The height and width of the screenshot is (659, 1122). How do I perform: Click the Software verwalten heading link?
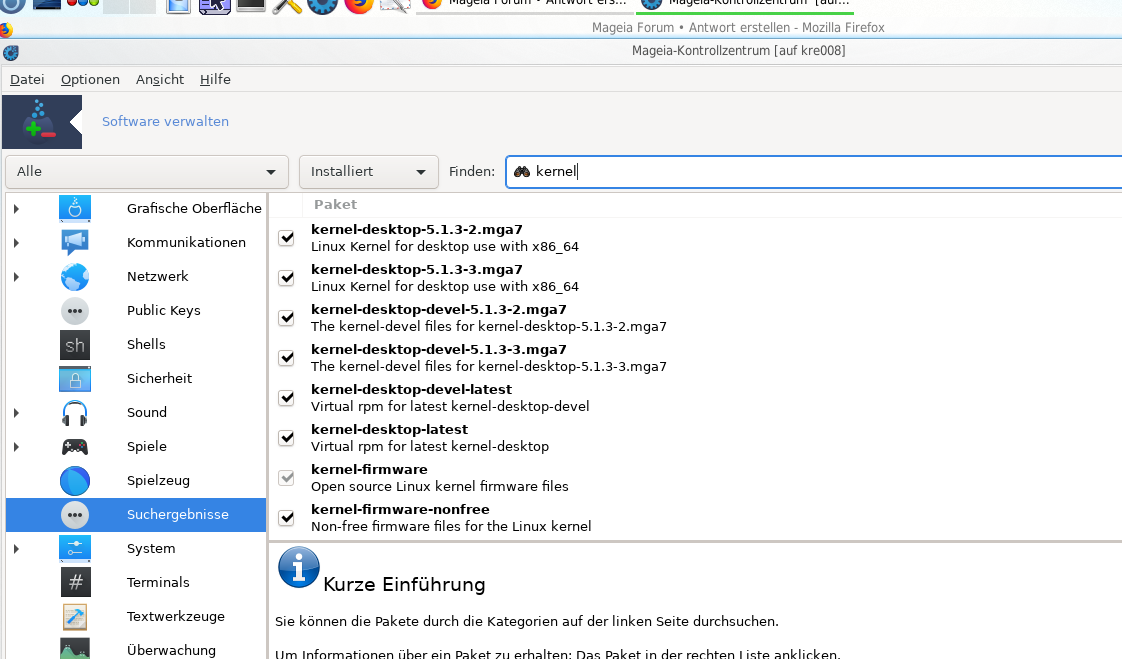point(165,122)
